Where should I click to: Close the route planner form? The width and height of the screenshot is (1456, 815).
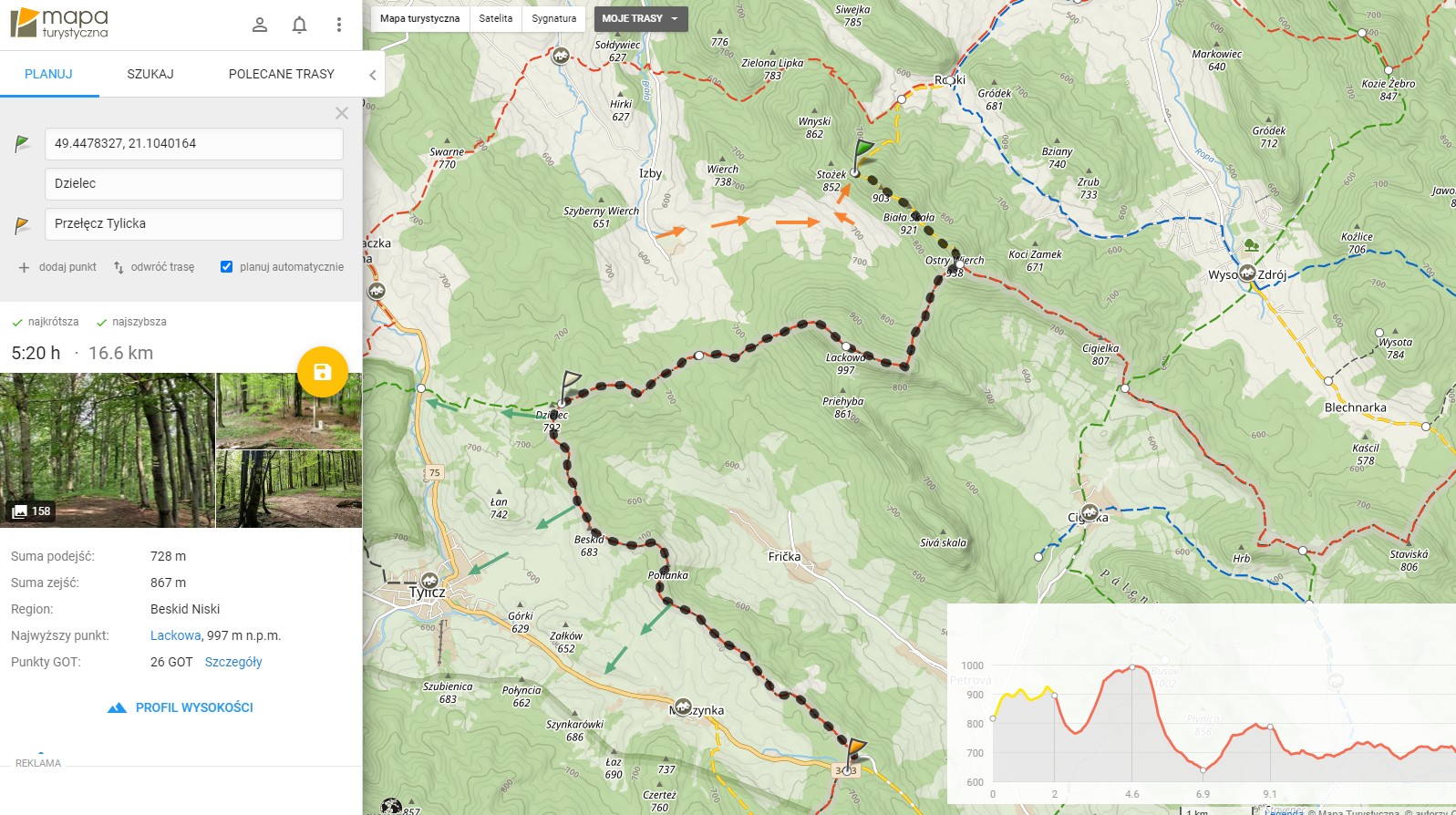coord(342,113)
